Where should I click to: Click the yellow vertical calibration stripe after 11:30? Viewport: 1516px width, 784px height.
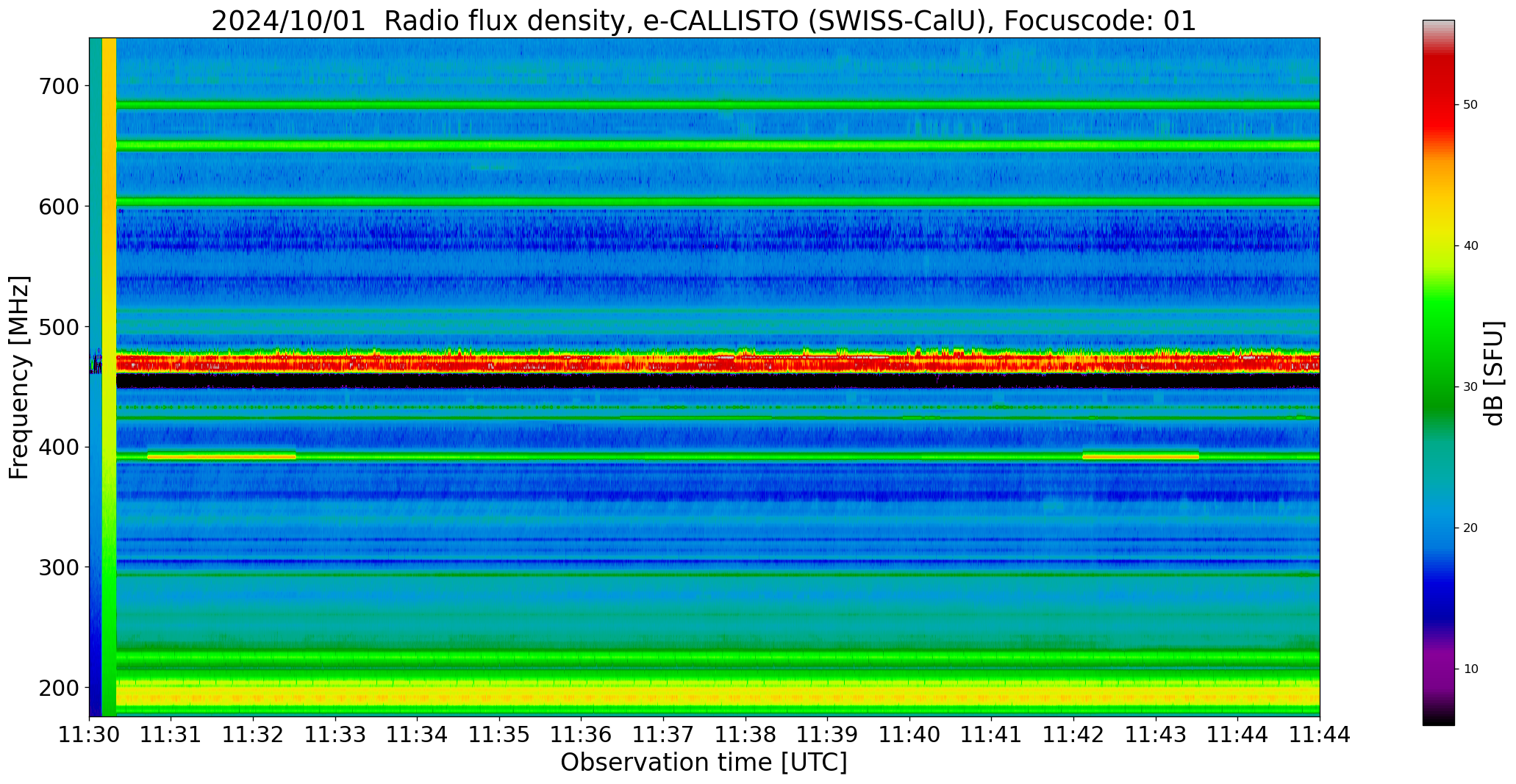[109, 377]
